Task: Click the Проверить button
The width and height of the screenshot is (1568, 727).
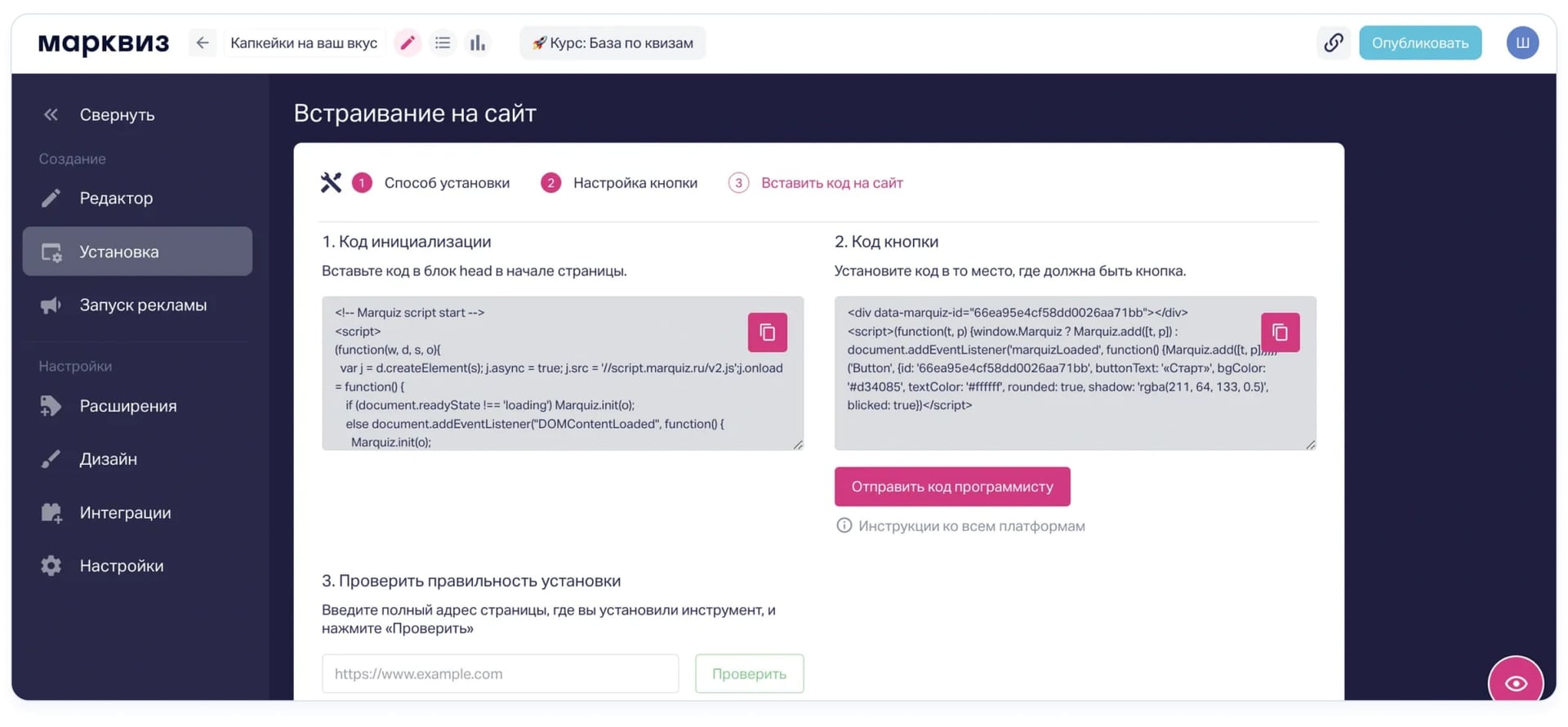Action: click(749, 674)
